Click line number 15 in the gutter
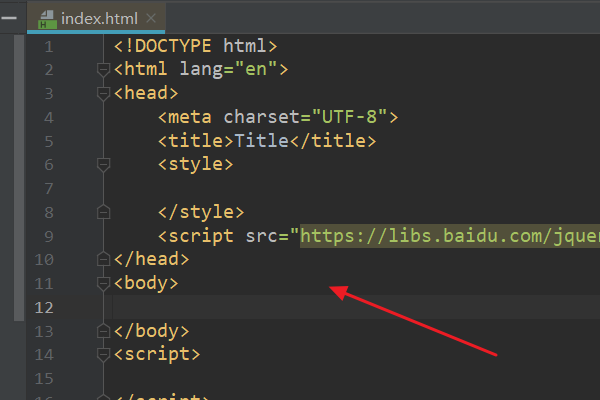 pos(44,379)
